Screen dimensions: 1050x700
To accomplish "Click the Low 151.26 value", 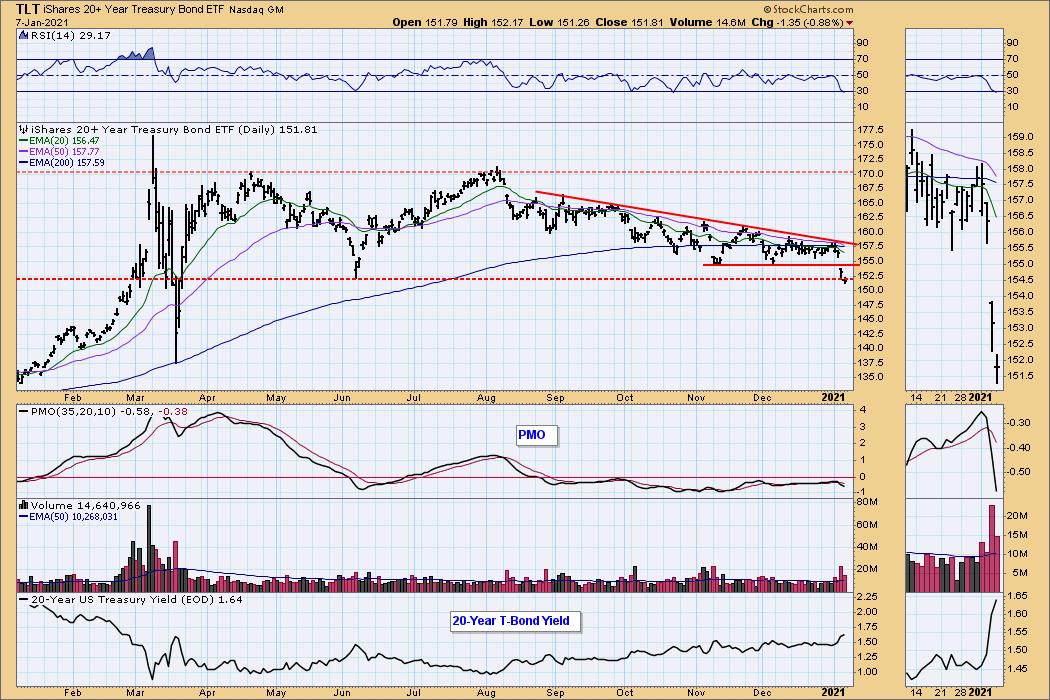I will [559, 22].
